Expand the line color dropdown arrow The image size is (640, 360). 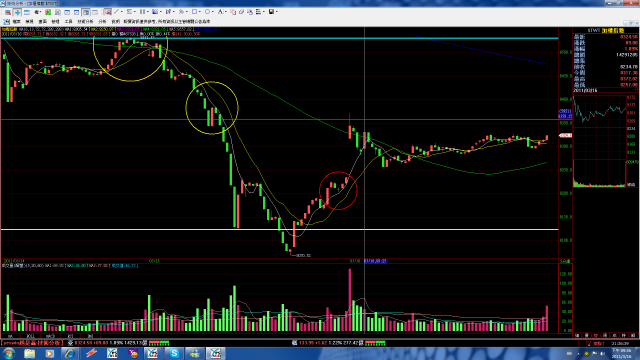click(264, 12)
